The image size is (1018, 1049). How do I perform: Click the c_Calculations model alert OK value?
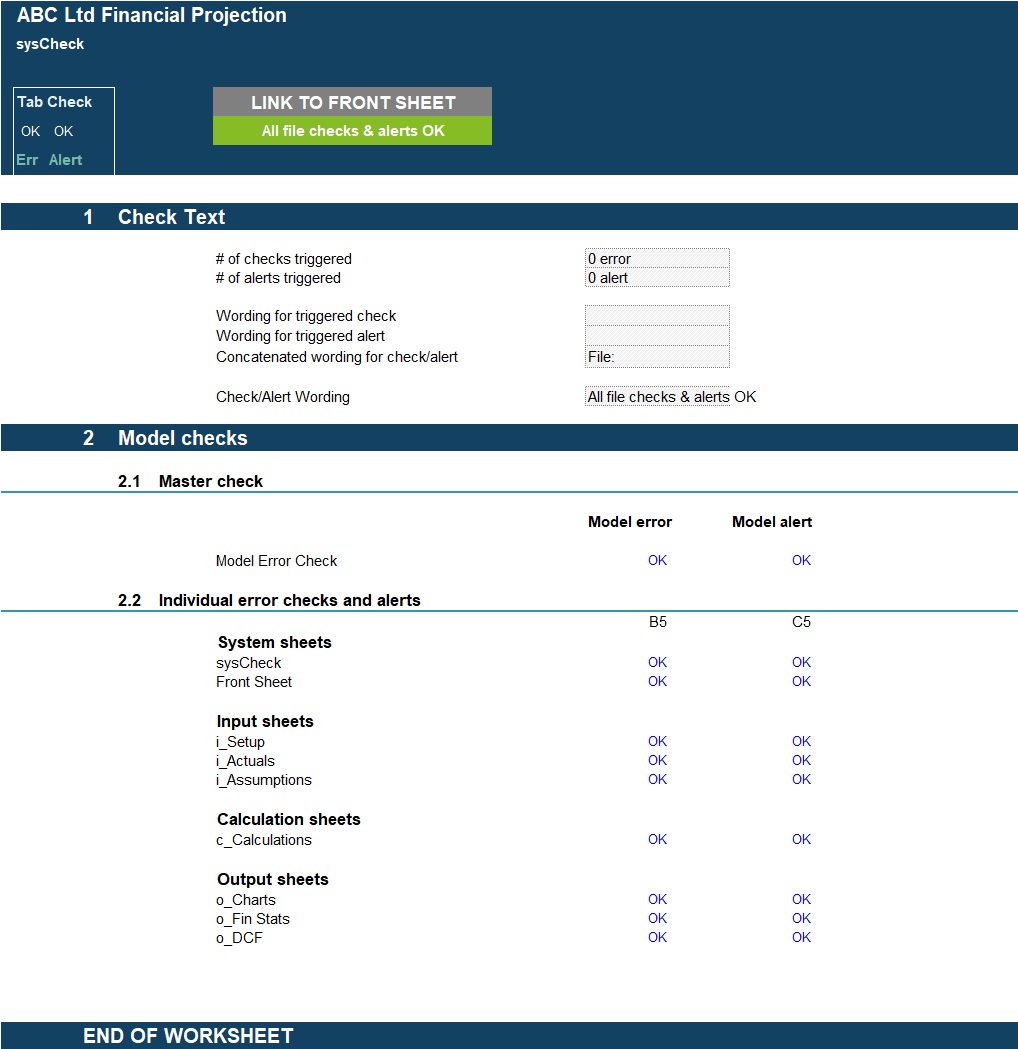[801, 840]
